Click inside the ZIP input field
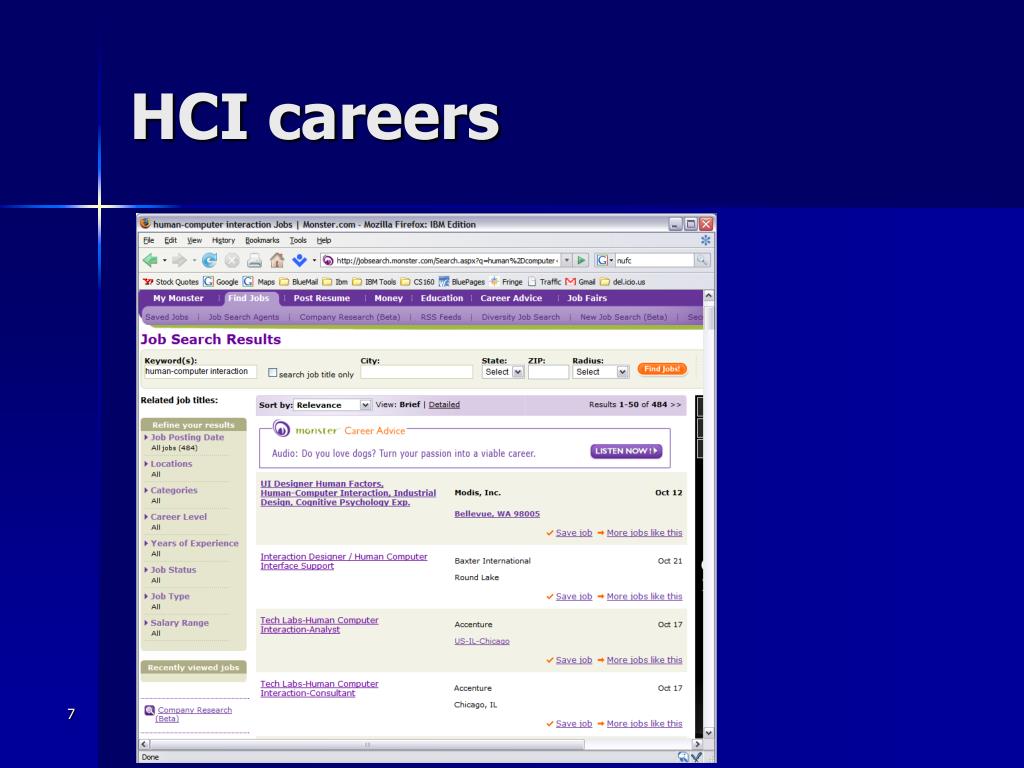The width and height of the screenshot is (1024, 768). pyautogui.click(x=548, y=372)
